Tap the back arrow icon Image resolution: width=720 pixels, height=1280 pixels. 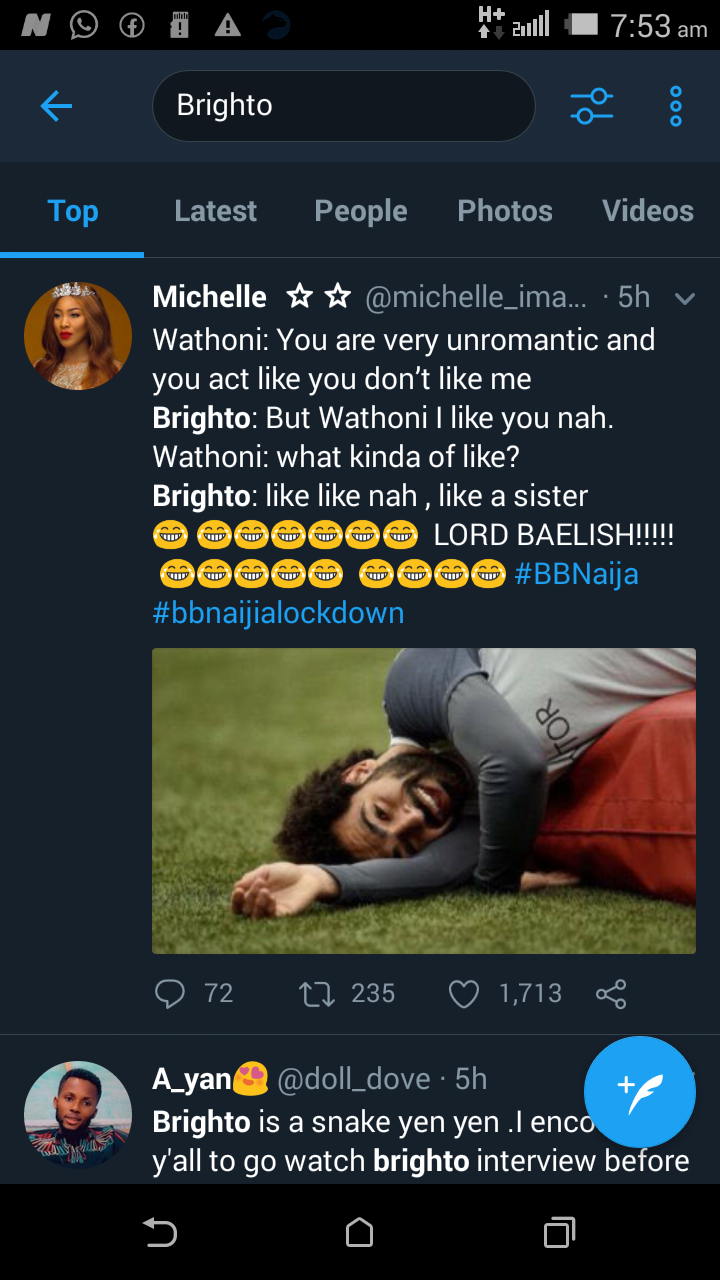click(56, 105)
